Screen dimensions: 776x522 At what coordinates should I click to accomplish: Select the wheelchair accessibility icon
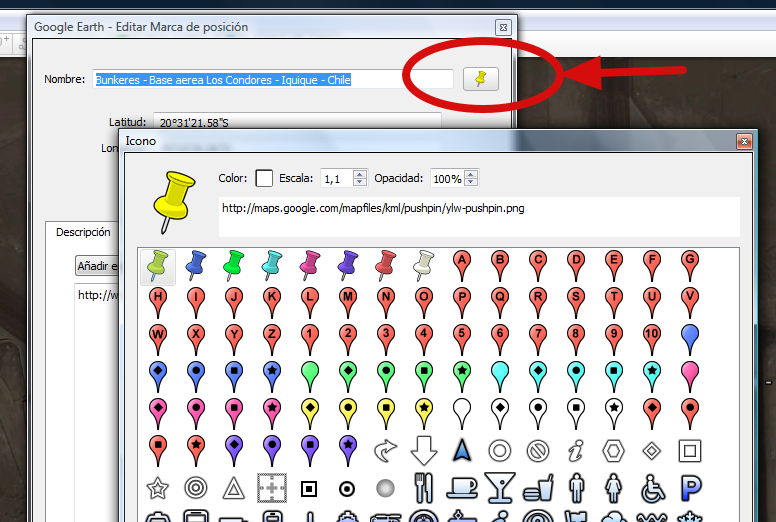(652, 488)
